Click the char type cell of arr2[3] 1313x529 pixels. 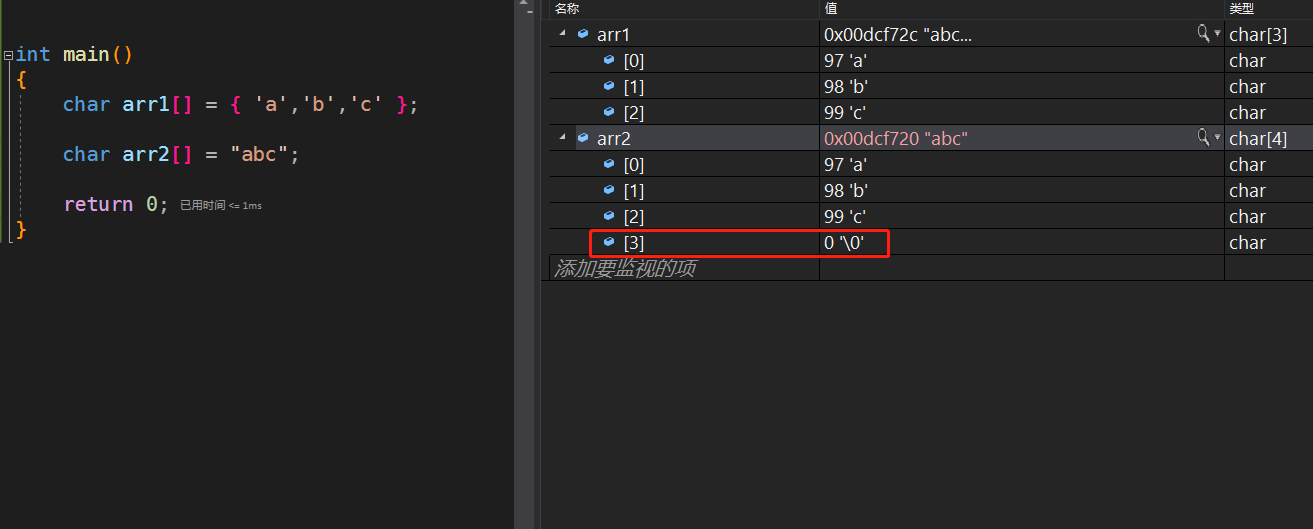click(x=1247, y=242)
